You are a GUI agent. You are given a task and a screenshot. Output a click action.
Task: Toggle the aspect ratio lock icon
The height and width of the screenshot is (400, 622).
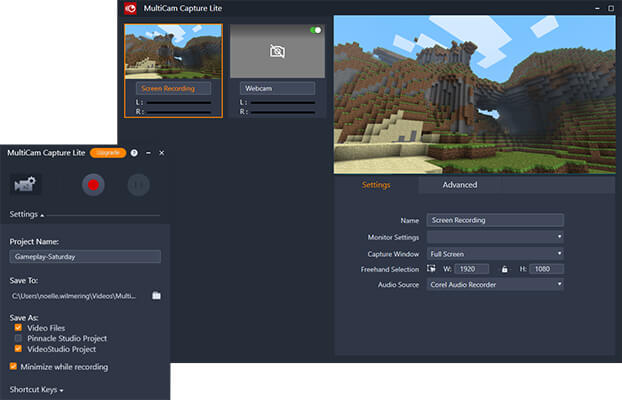tap(504, 269)
